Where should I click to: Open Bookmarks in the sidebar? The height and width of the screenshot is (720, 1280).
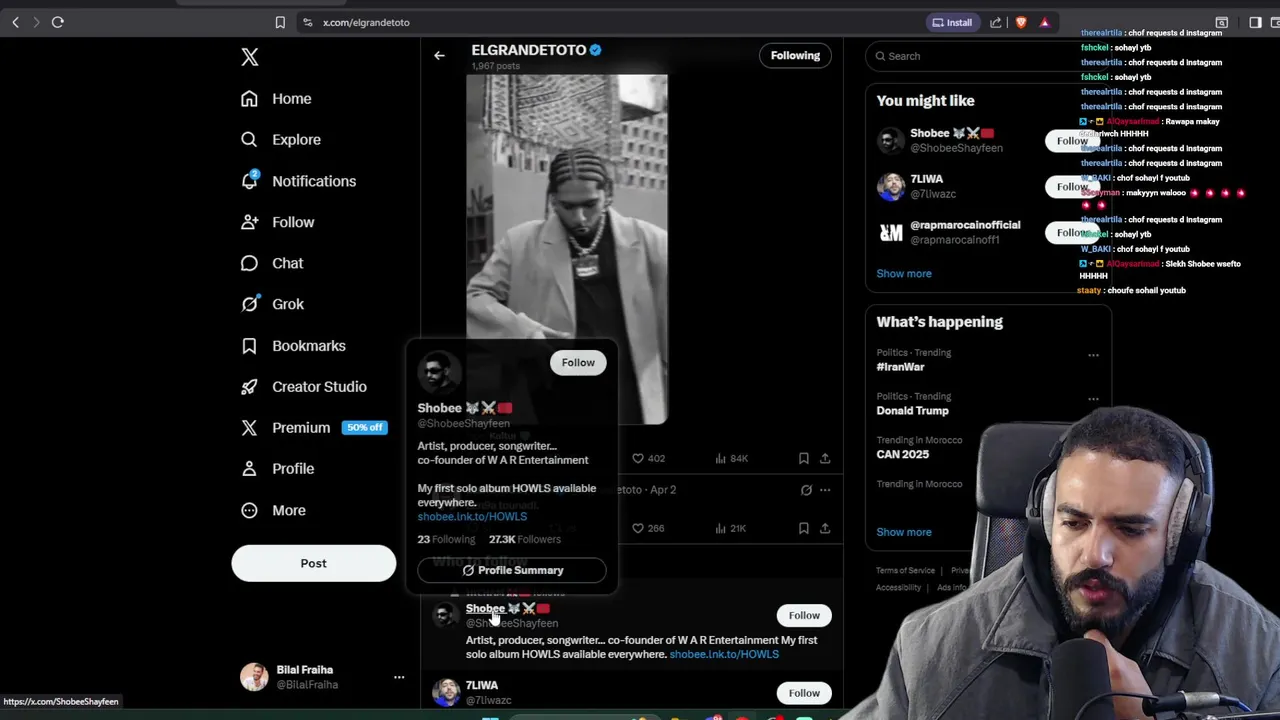point(293,345)
